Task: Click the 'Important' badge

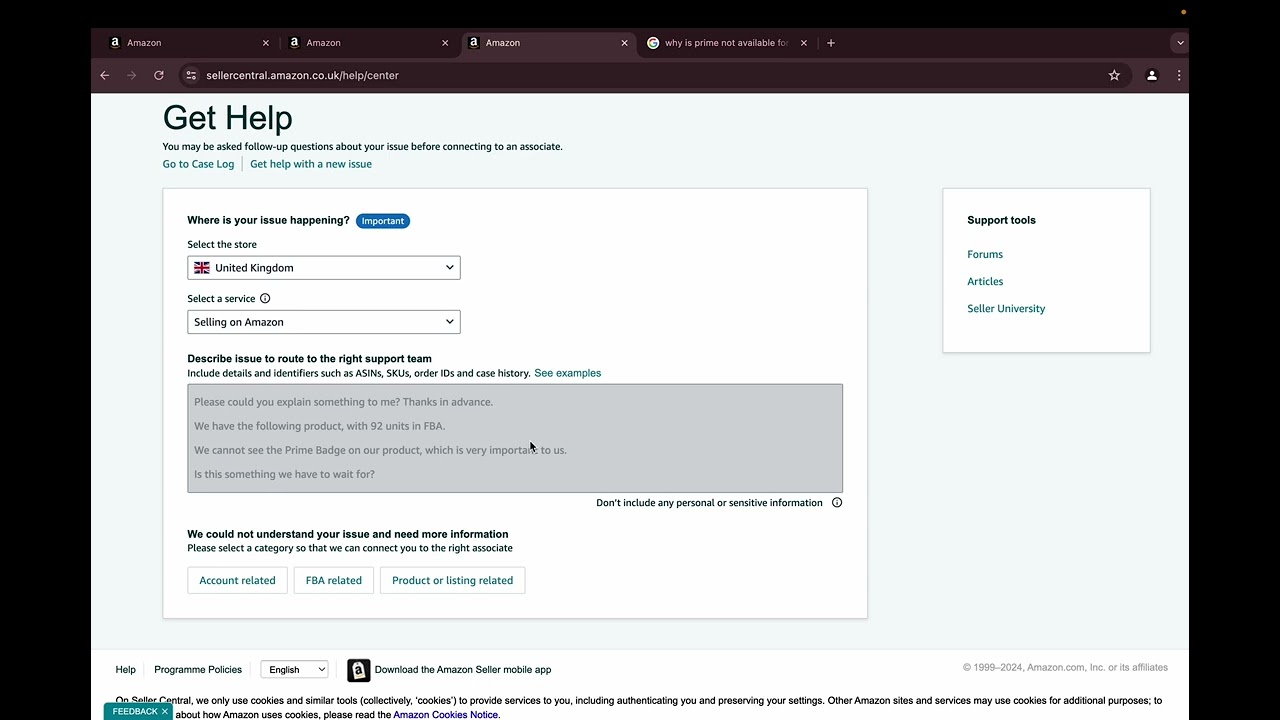Action: coord(383,221)
